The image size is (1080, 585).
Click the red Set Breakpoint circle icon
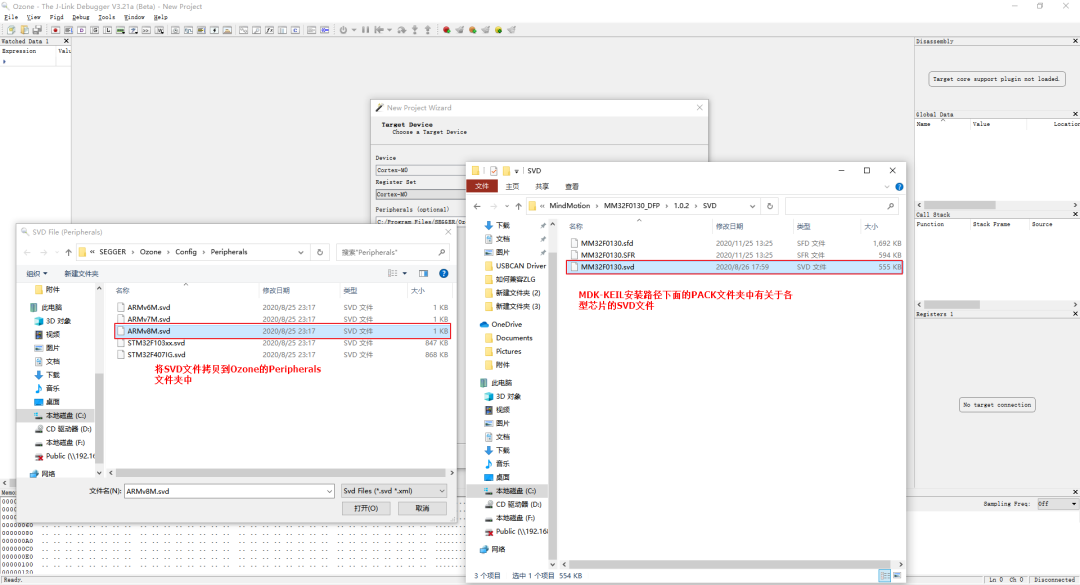click(446, 30)
